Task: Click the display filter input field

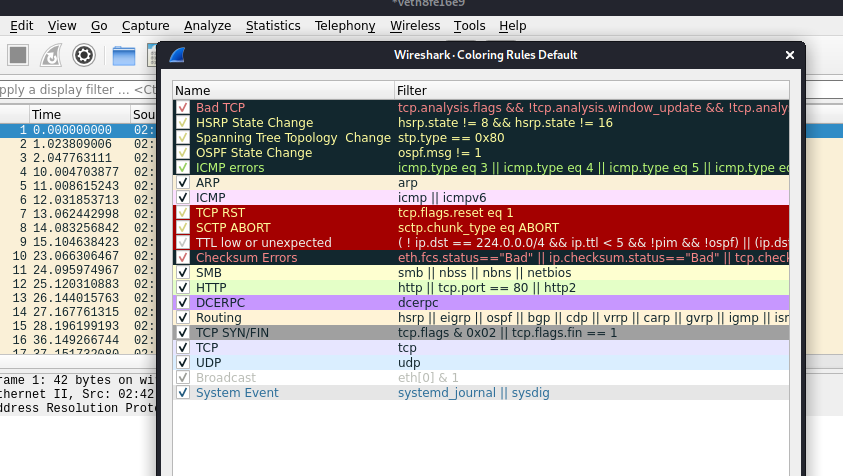Action: 78,90
